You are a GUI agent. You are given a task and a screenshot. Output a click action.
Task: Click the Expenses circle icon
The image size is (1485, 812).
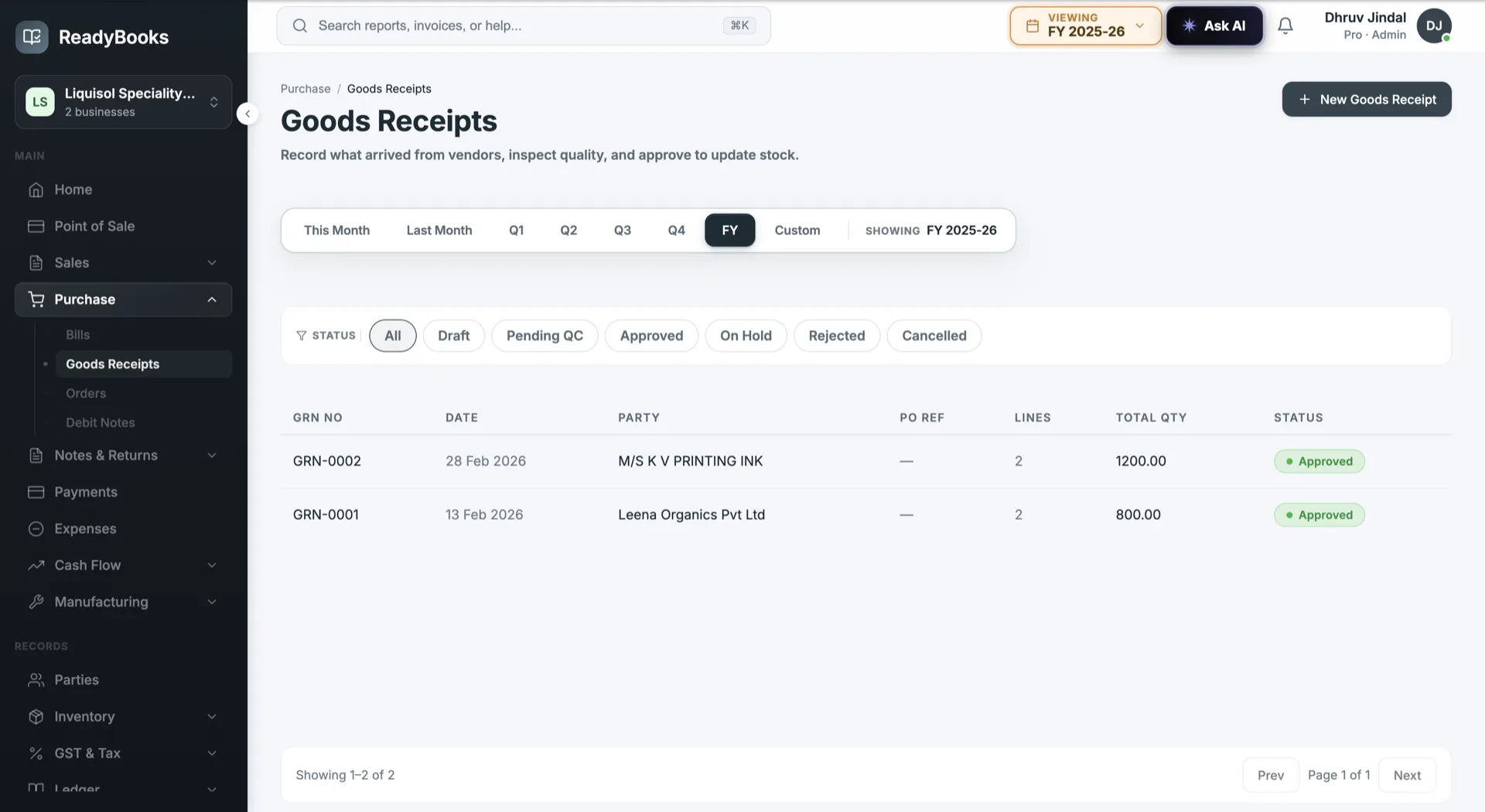[36, 529]
